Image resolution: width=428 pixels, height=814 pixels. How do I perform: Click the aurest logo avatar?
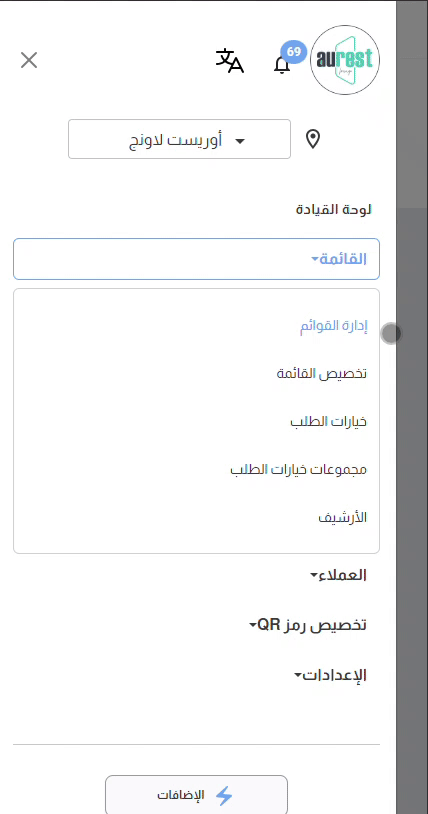(345, 60)
